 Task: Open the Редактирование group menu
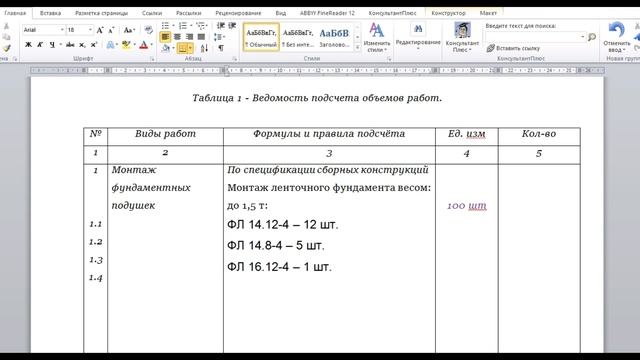[x=418, y=37]
